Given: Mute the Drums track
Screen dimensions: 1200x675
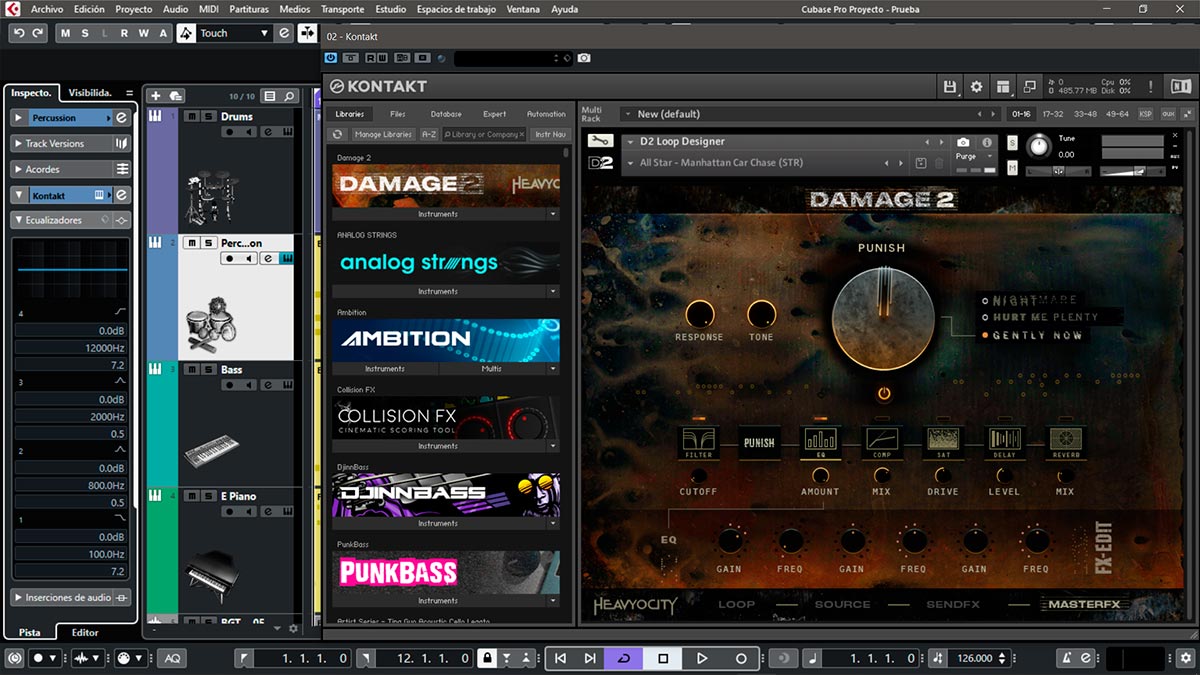Looking at the screenshot, I should tap(192, 116).
